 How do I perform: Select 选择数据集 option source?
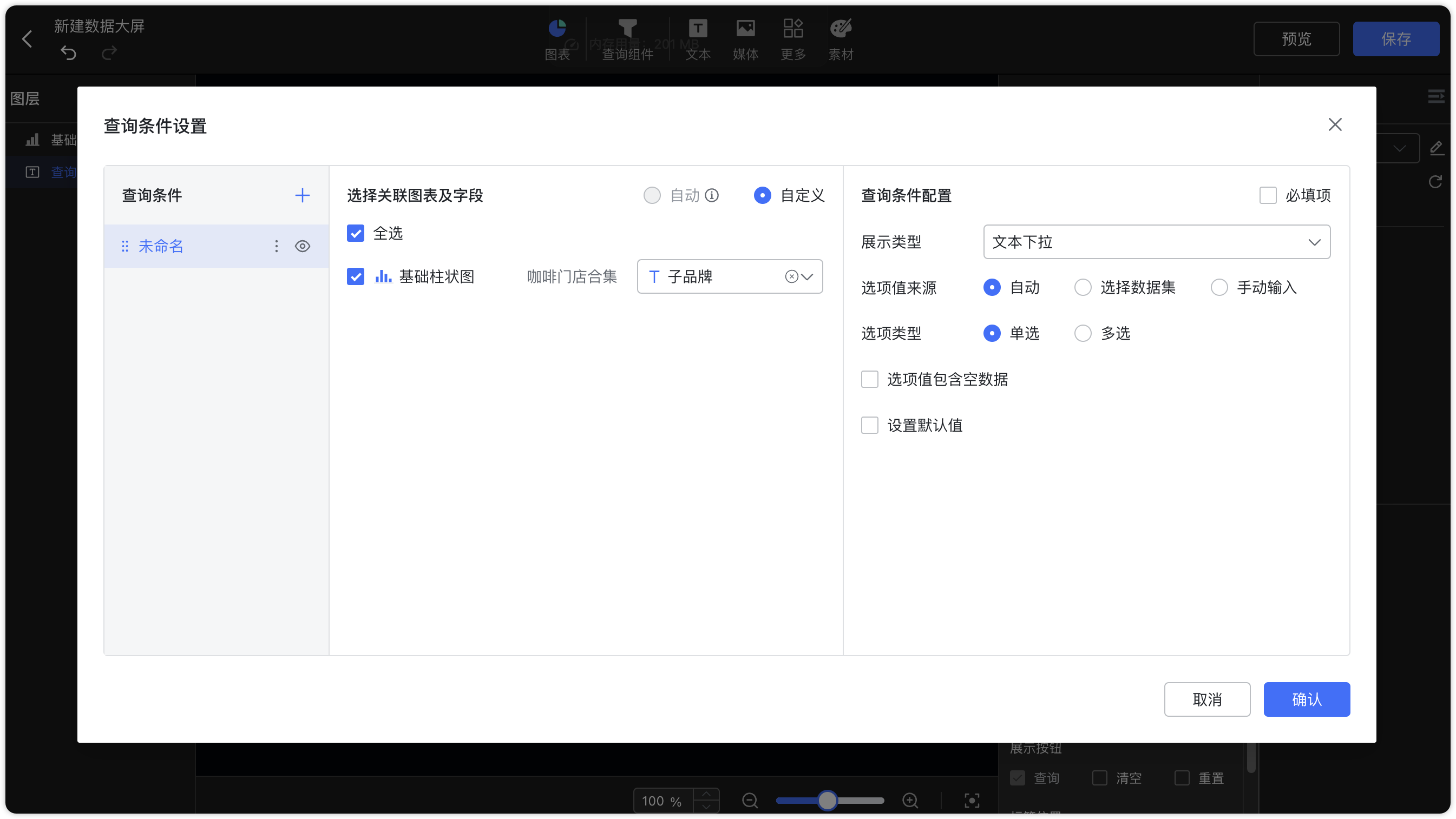coord(1083,287)
